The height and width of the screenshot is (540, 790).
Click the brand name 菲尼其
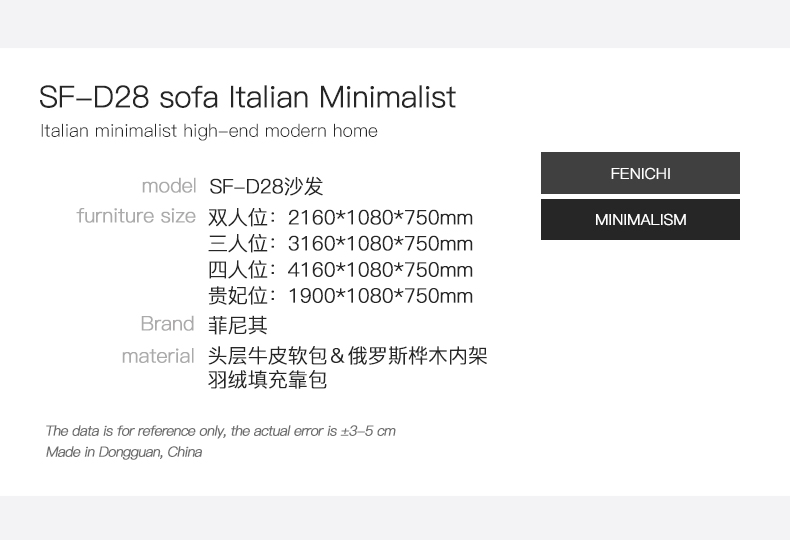click(x=238, y=325)
